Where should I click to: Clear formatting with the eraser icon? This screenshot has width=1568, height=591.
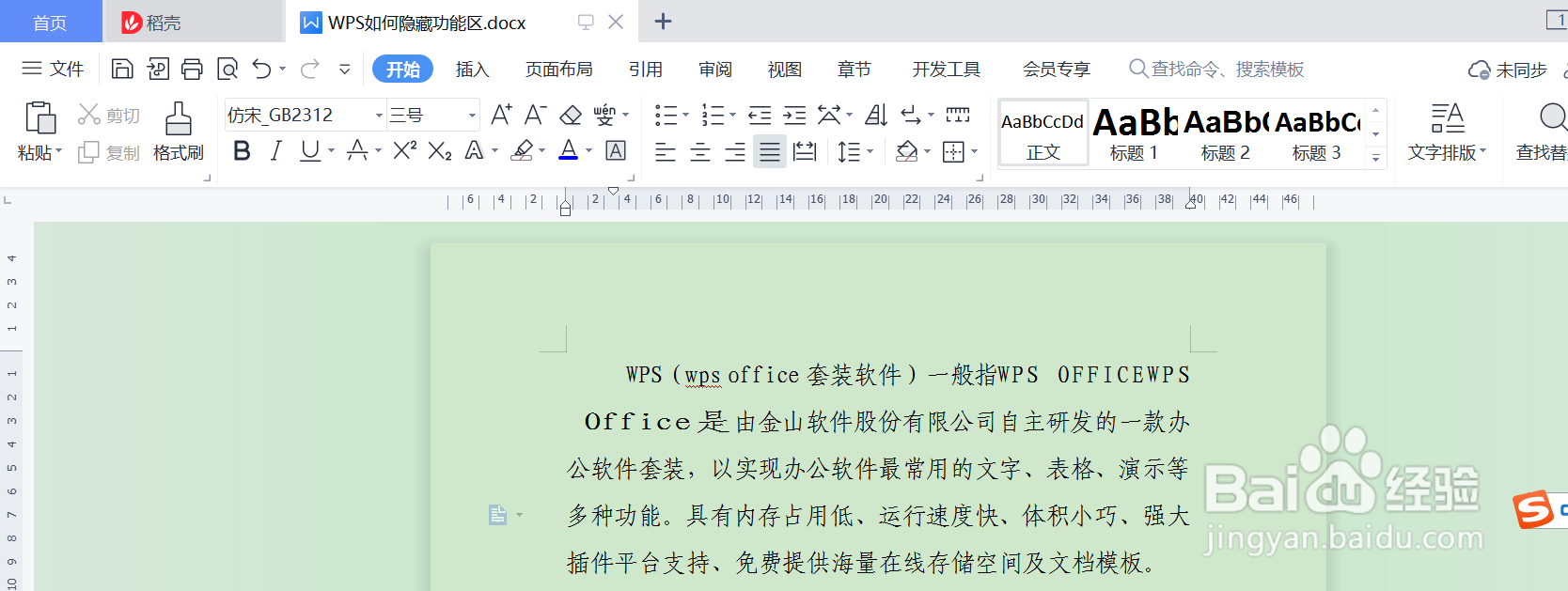571,115
